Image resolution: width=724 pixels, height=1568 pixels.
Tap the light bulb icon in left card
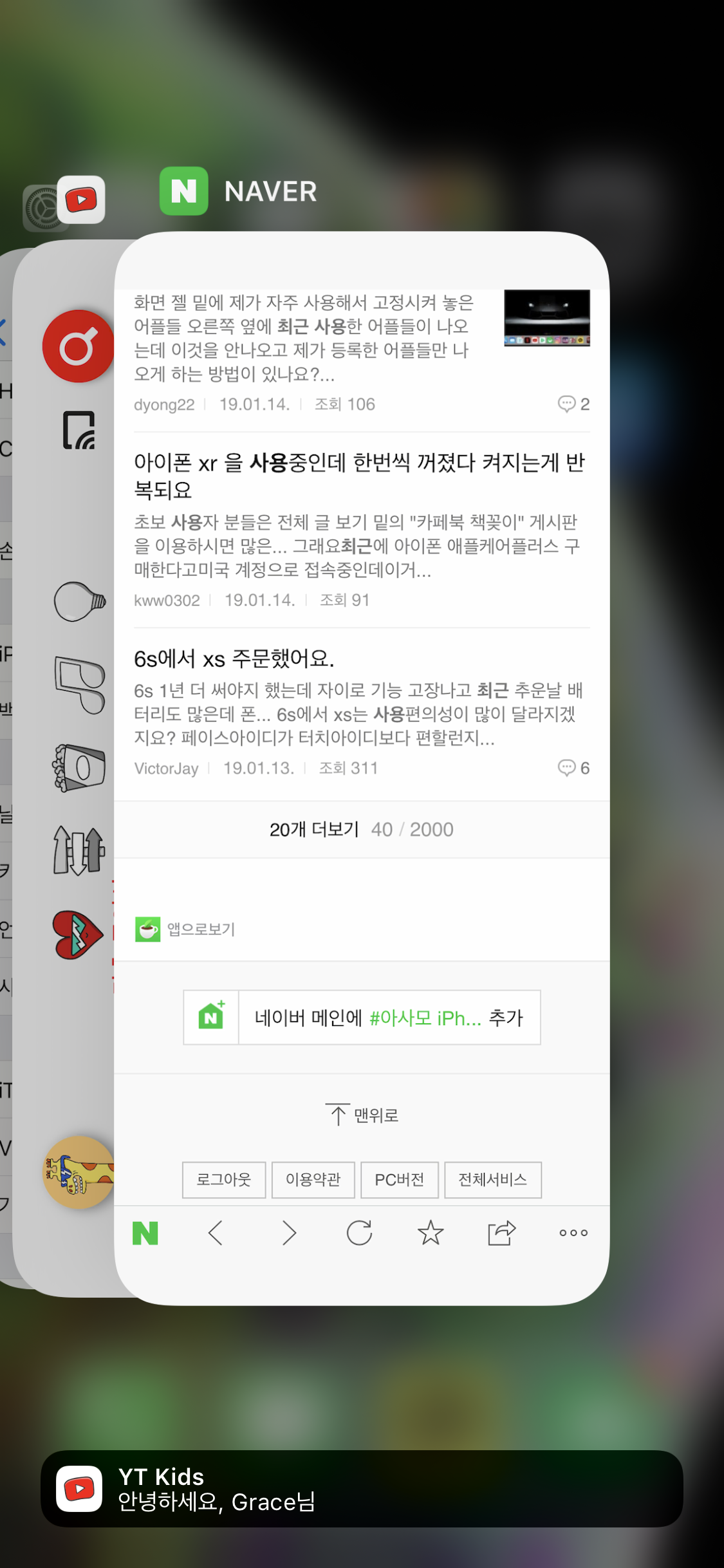[80, 601]
